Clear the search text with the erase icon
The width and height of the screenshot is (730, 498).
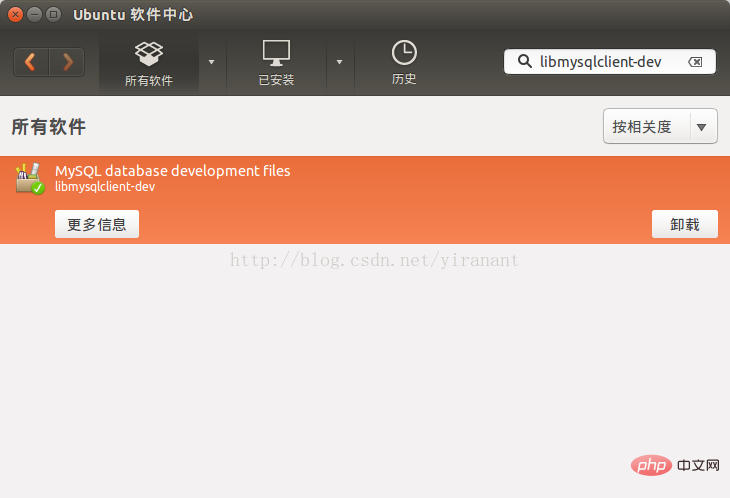tap(695, 62)
